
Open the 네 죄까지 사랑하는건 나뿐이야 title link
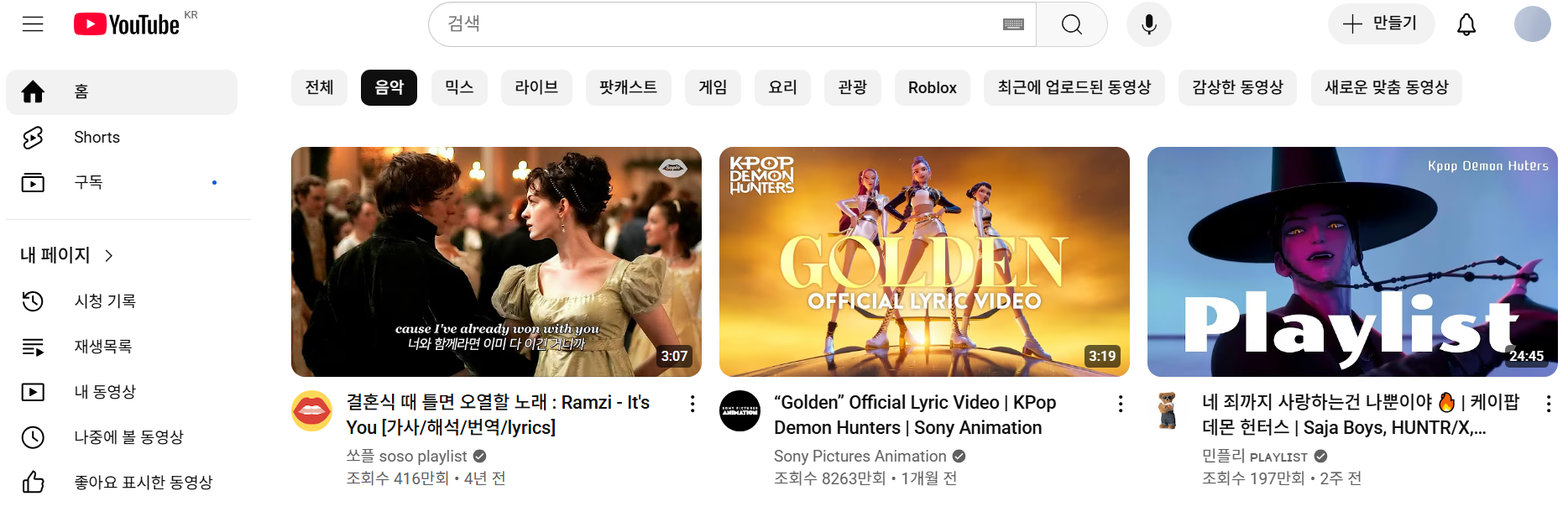click(x=1361, y=415)
